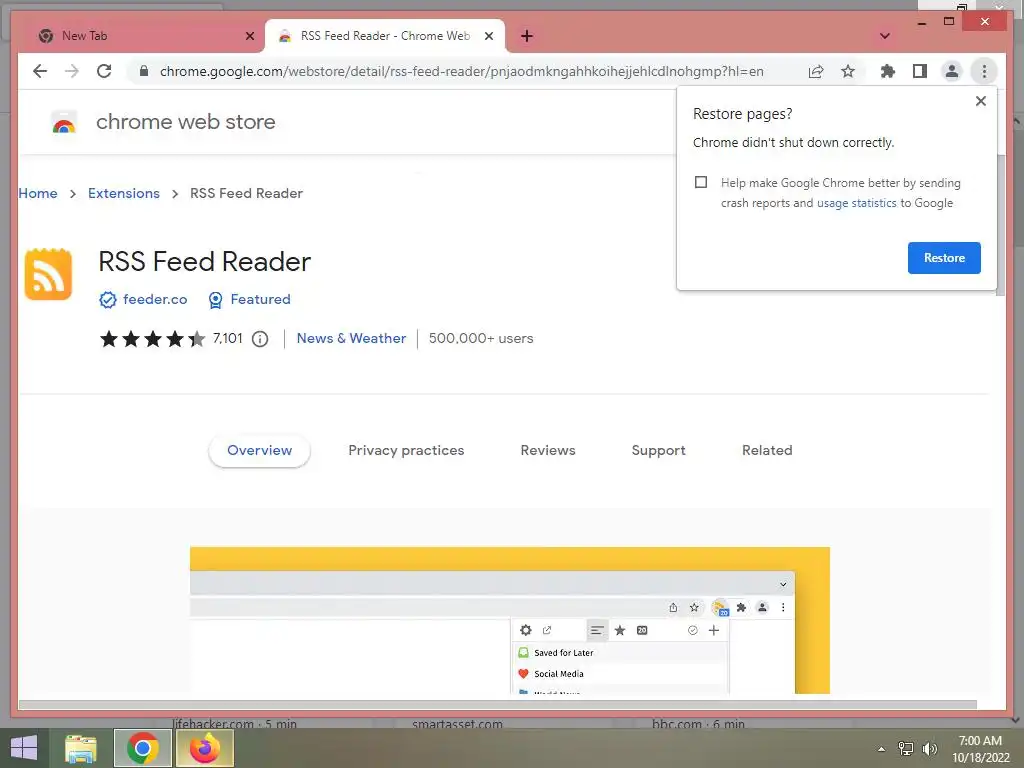Click the taskbar clock and date
This screenshot has height=768, width=1024.
(x=980, y=749)
